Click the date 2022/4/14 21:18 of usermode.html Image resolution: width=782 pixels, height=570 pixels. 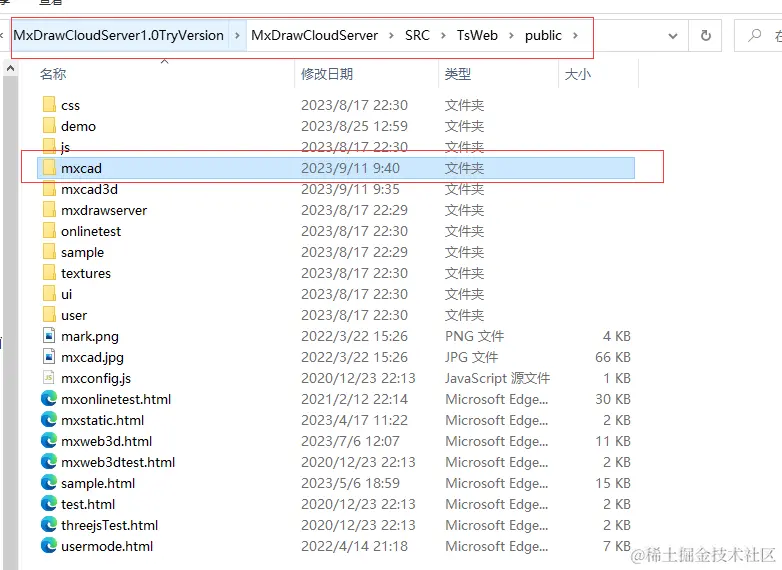click(x=355, y=546)
